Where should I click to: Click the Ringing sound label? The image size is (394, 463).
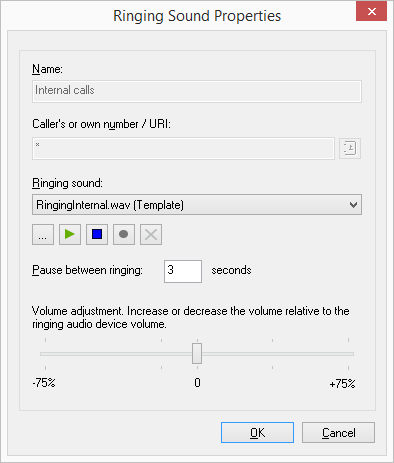(67, 183)
